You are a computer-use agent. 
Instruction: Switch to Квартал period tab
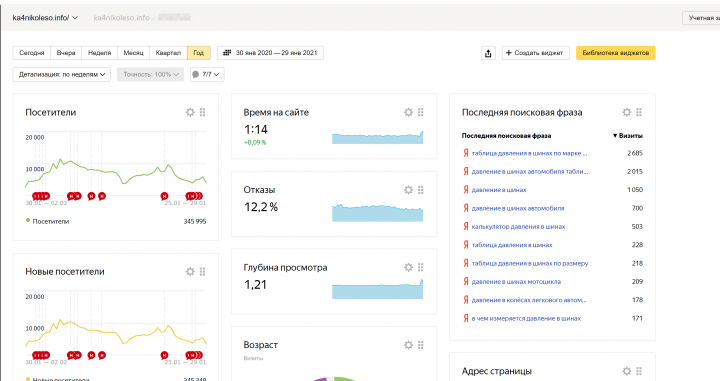click(x=168, y=53)
